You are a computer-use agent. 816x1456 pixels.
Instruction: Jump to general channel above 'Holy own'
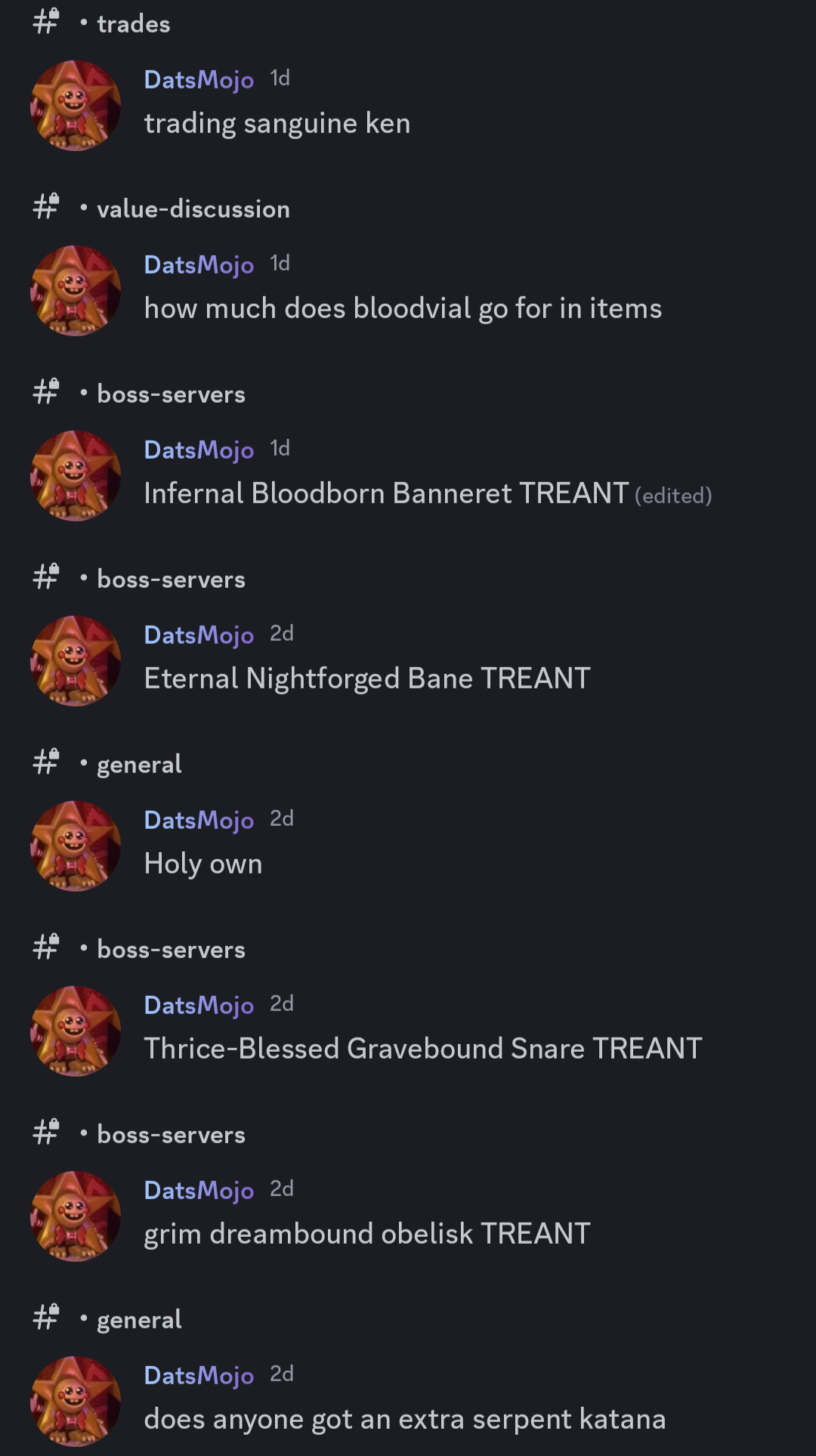coord(140,765)
